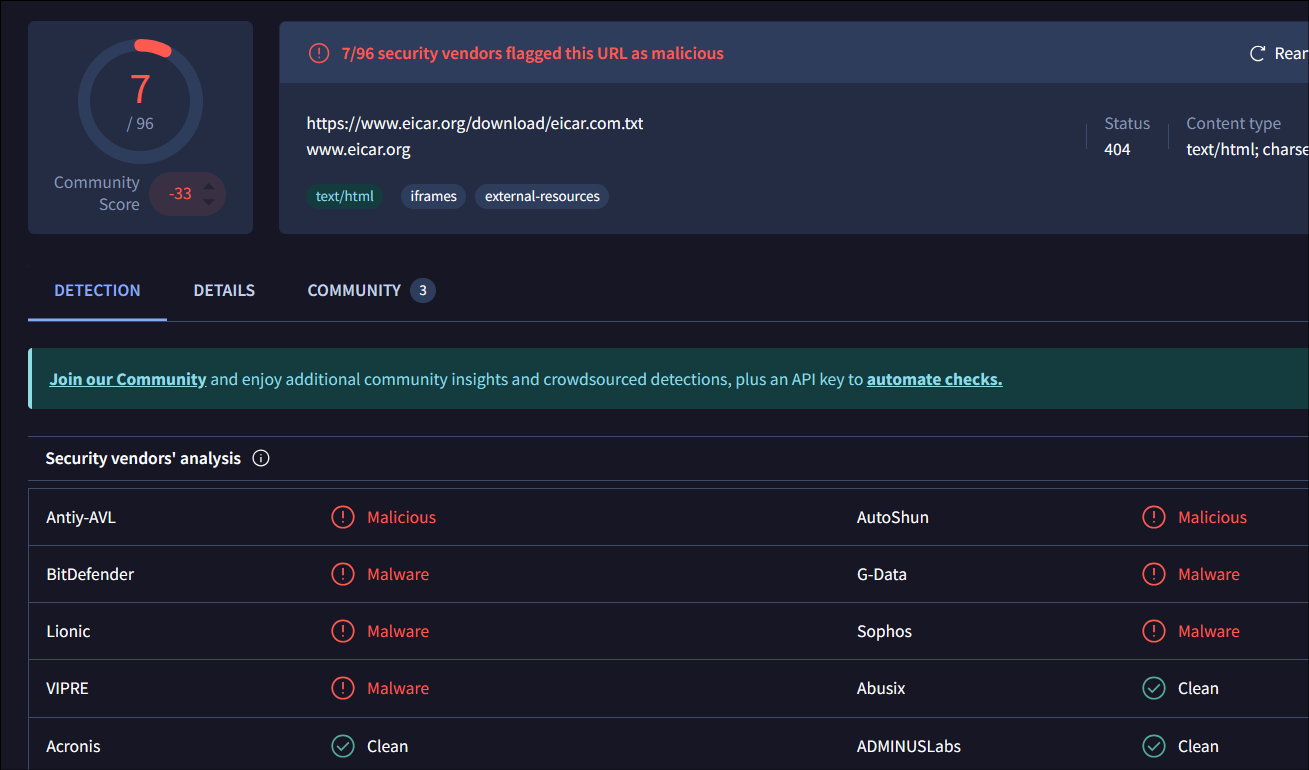Upvote the community score with up arrow
The height and width of the screenshot is (770, 1309).
208,186
